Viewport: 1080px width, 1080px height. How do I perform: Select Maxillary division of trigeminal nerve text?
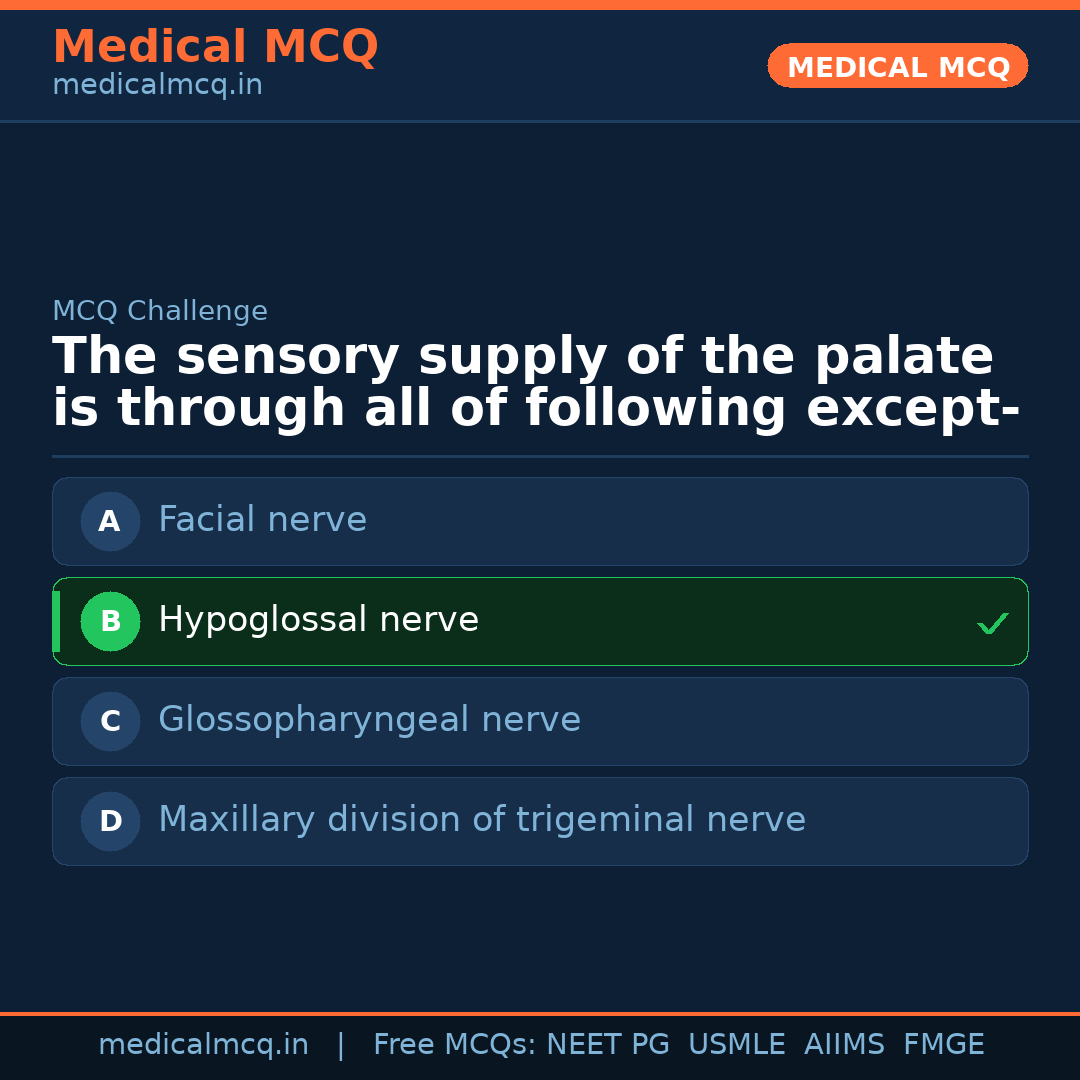coord(481,820)
